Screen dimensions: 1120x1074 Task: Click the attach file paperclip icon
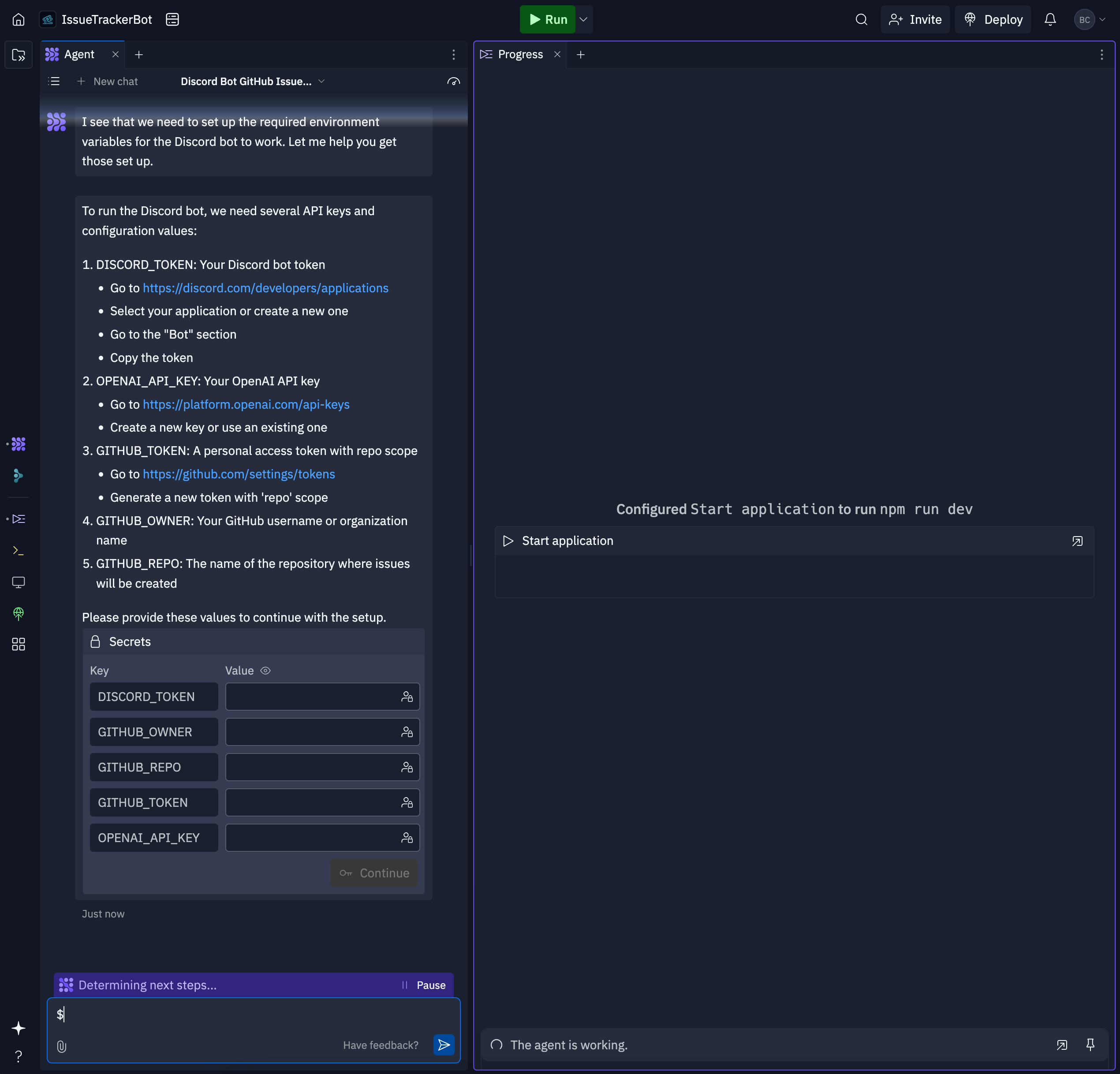(x=62, y=1046)
